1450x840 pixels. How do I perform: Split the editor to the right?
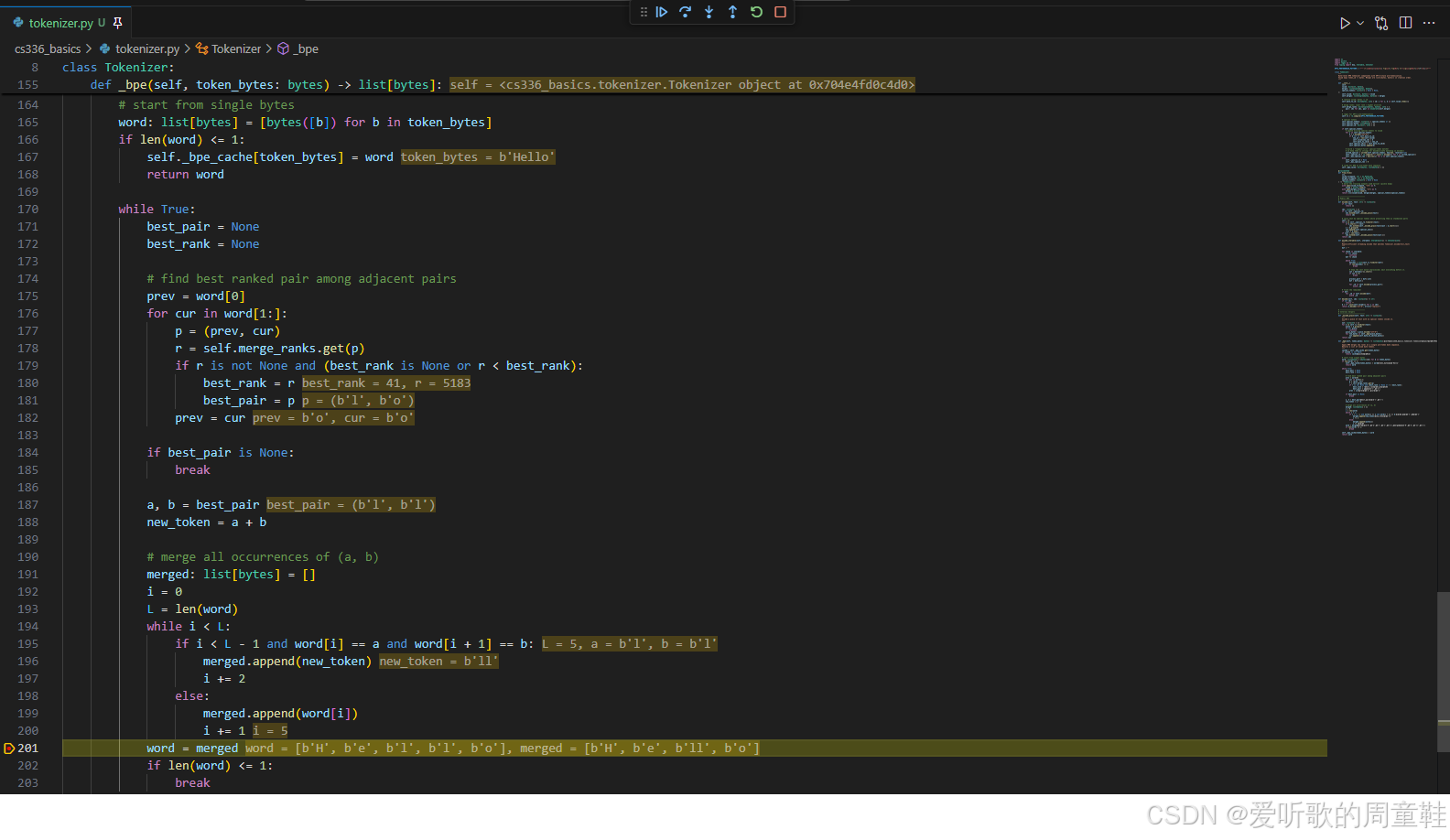1405,23
